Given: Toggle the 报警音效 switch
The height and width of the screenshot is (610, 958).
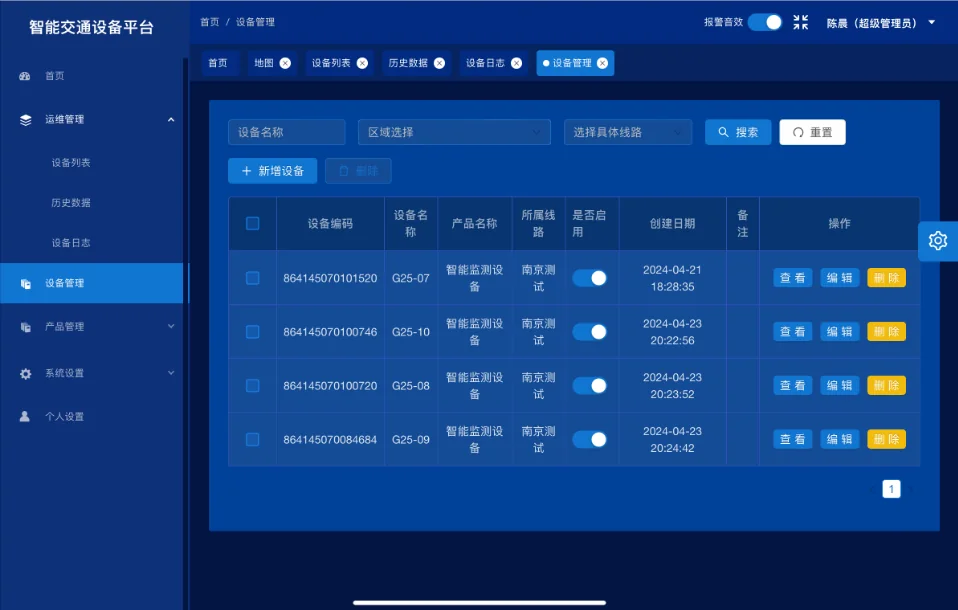Looking at the screenshot, I should (x=765, y=23).
